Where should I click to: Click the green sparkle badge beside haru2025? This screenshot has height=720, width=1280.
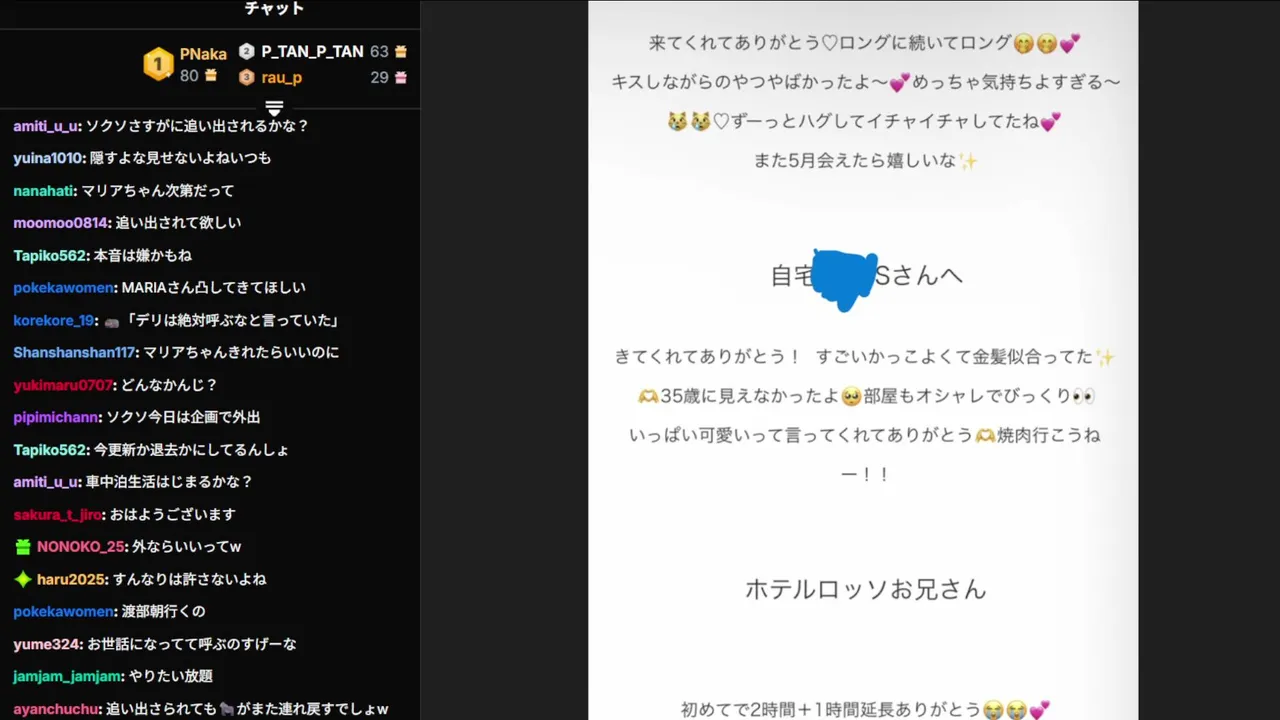pyautogui.click(x=23, y=579)
